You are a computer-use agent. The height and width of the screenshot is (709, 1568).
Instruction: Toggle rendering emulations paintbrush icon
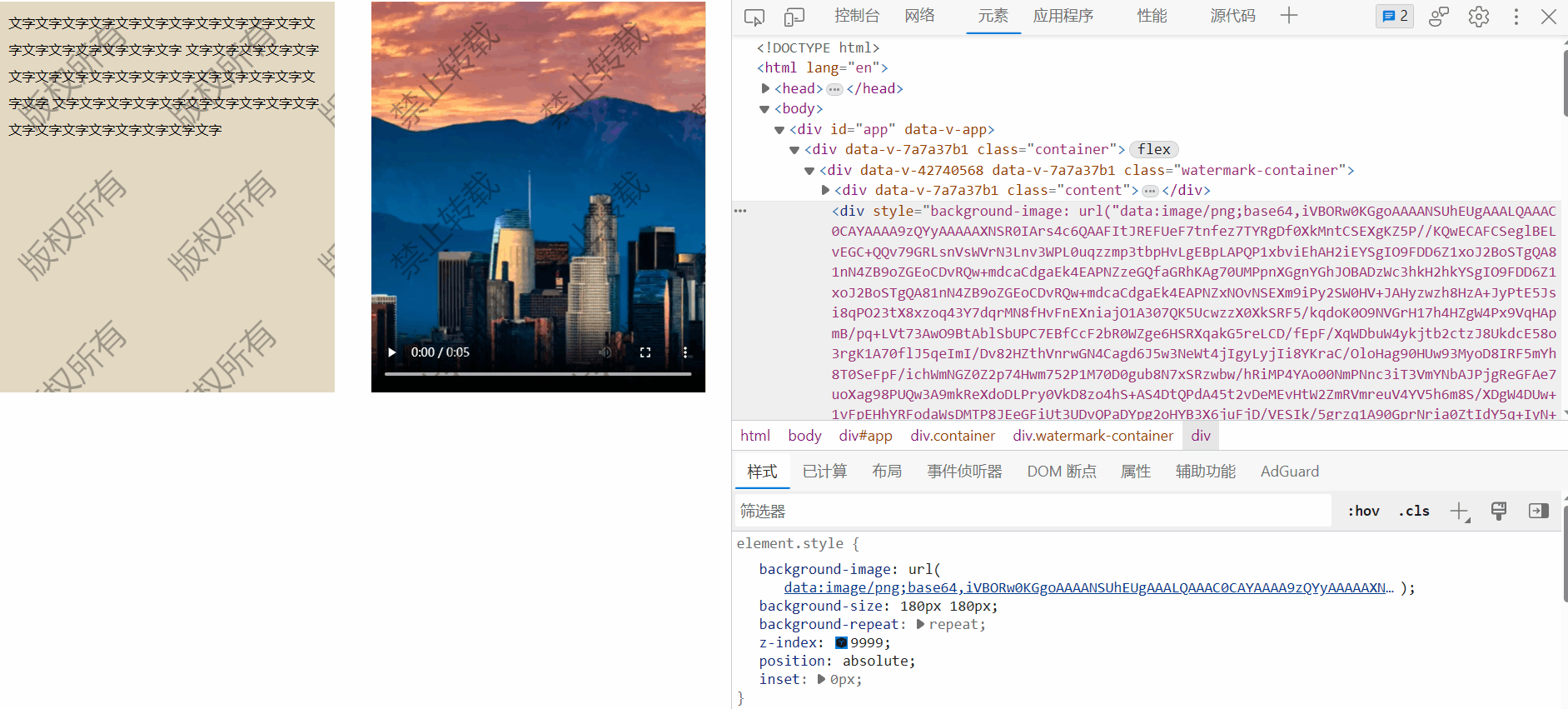(1499, 511)
